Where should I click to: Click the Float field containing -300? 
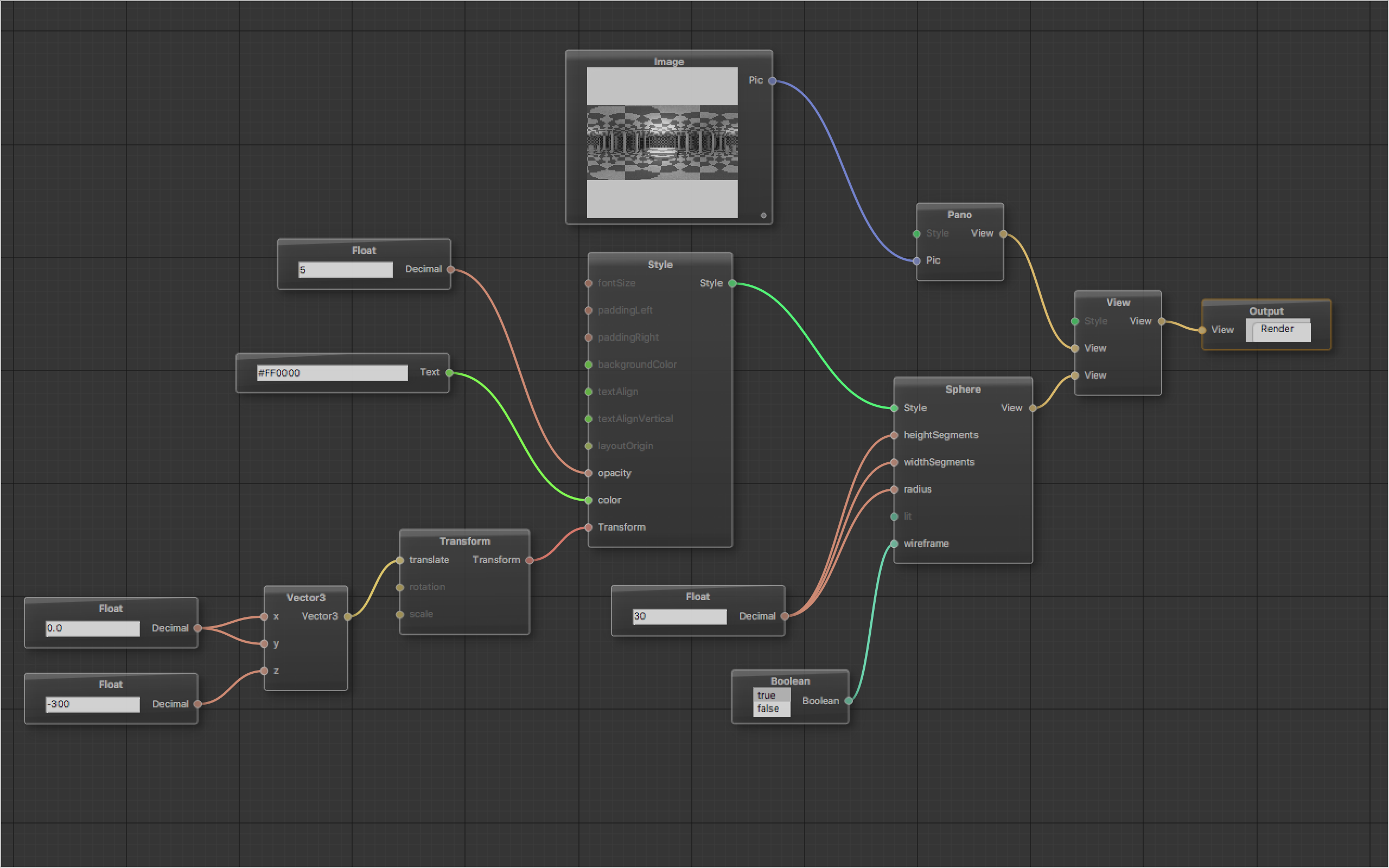(92, 704)
